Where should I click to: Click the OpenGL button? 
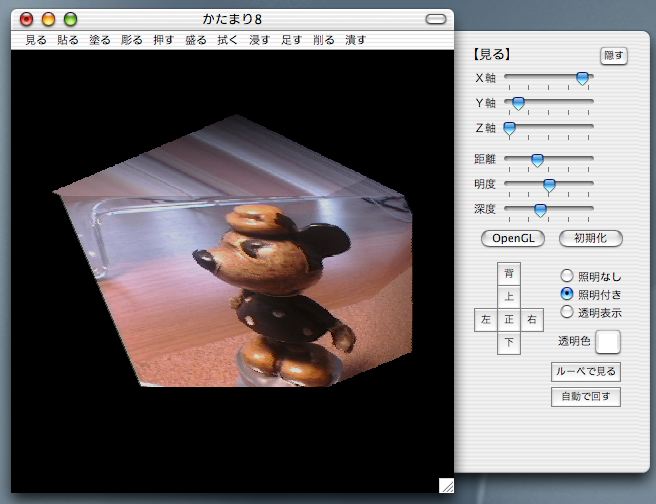513,238
